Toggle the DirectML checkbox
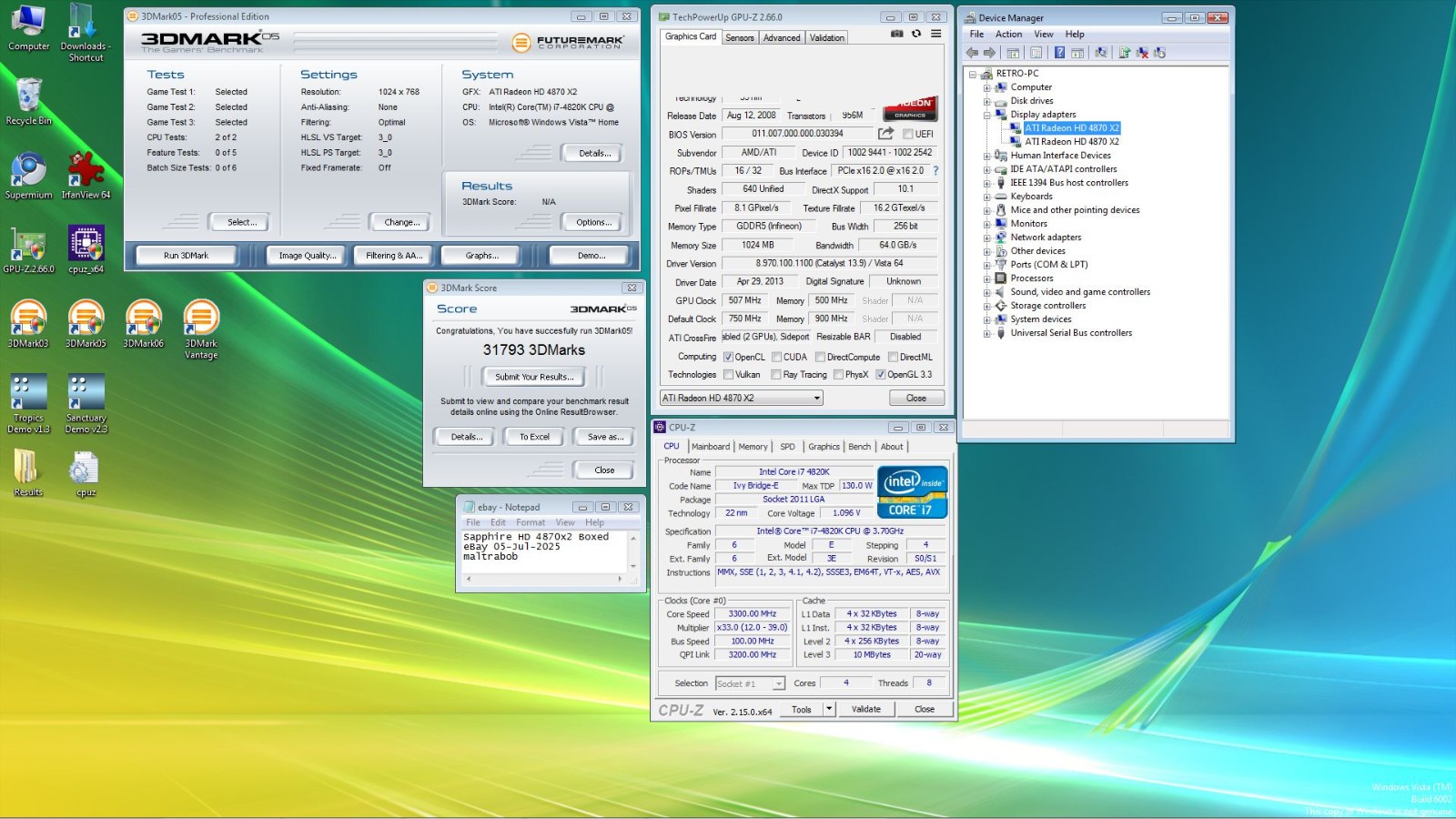1456x819 pixels. click(x=893, y=357)
